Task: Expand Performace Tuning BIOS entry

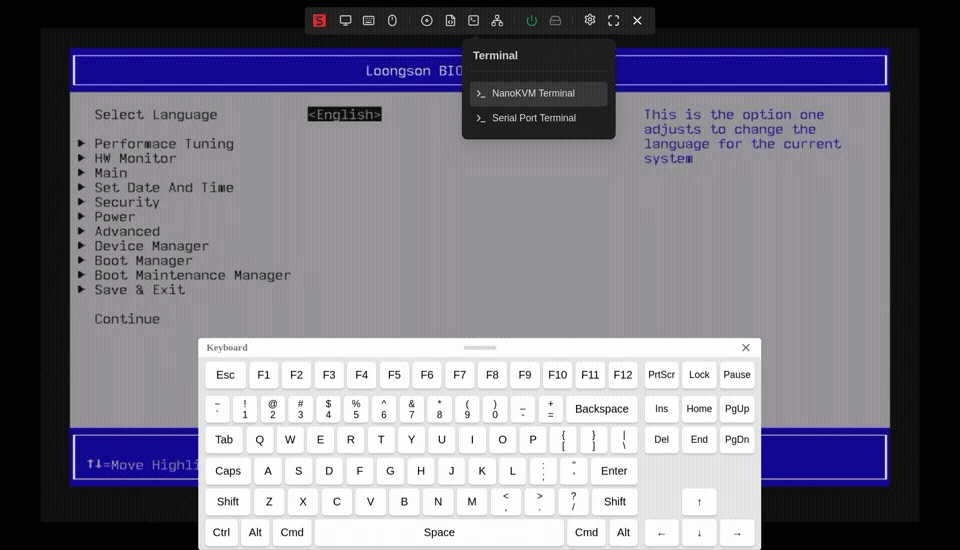Action: pos(164,144)
